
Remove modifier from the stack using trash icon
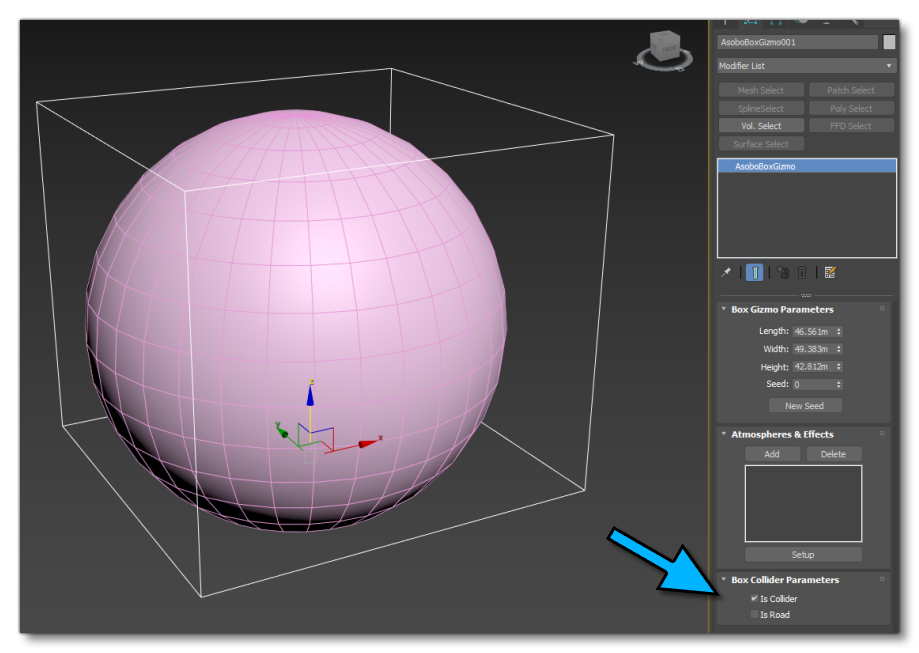pos(801,272)
